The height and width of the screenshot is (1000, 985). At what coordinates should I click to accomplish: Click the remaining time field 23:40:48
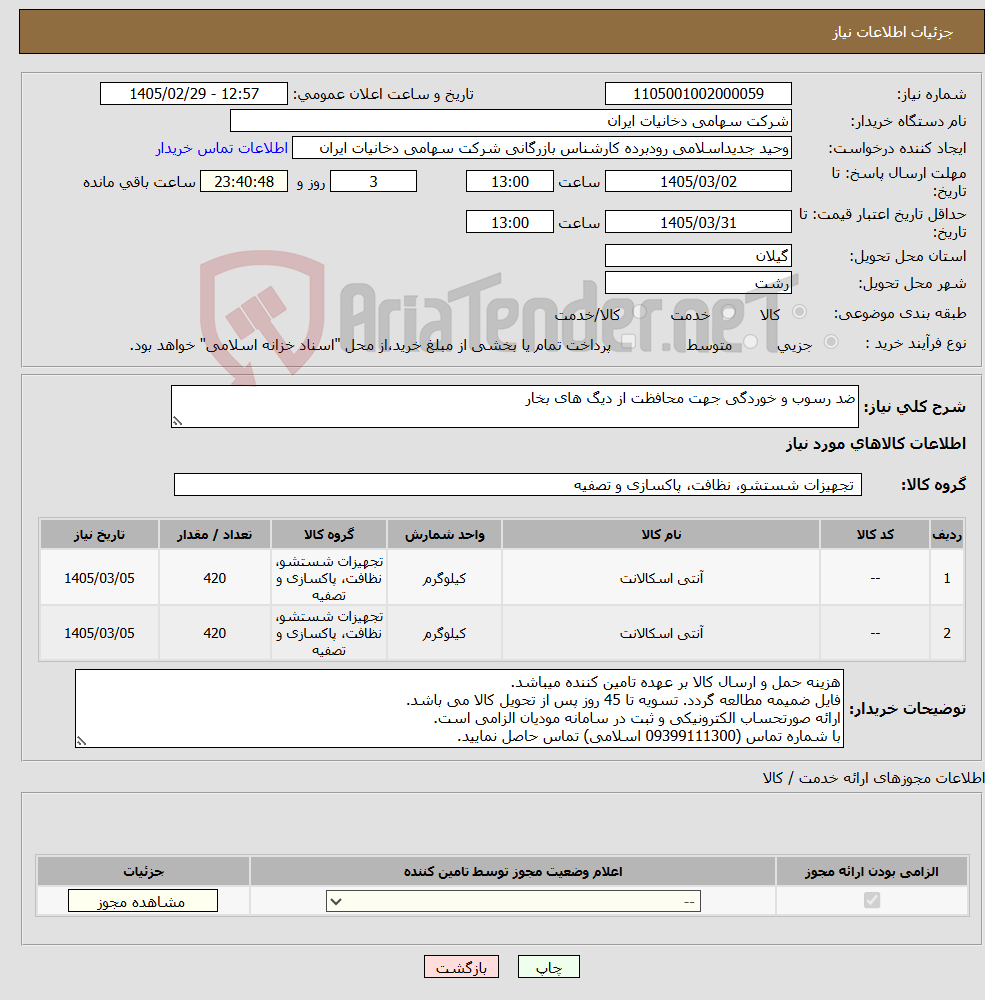244,181
